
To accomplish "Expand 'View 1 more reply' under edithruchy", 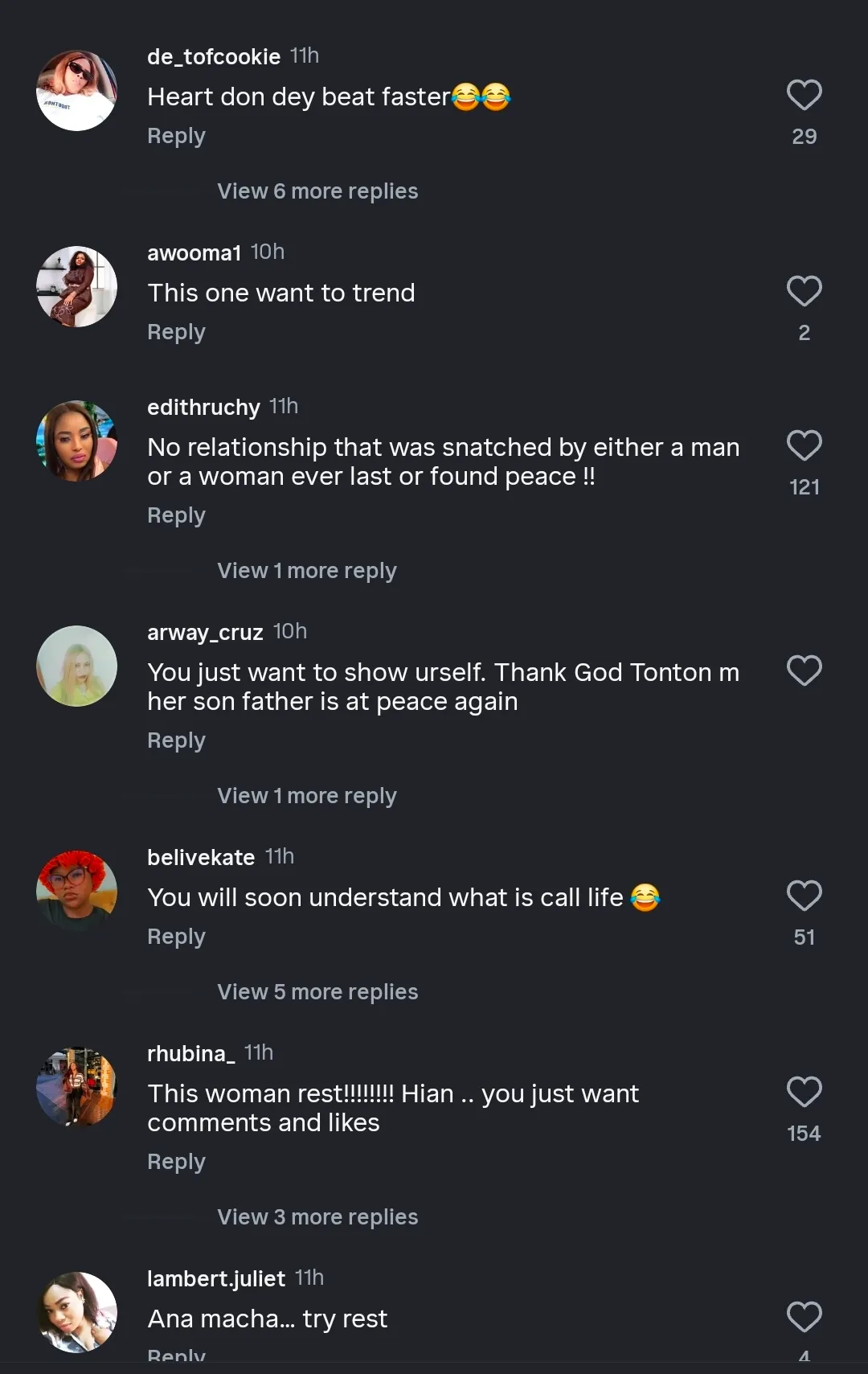I will [x=306, y=571].
